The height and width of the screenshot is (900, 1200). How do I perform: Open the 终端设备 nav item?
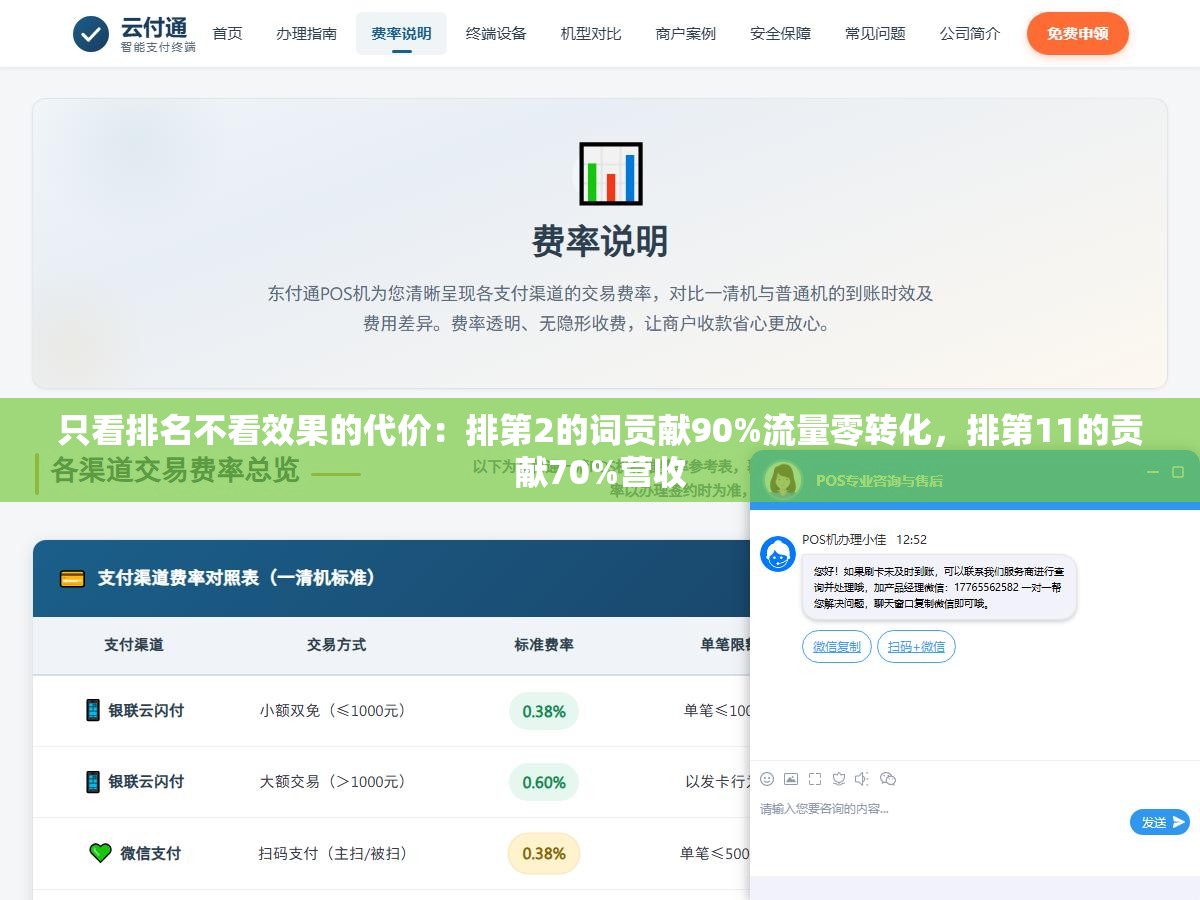point(496,33)
